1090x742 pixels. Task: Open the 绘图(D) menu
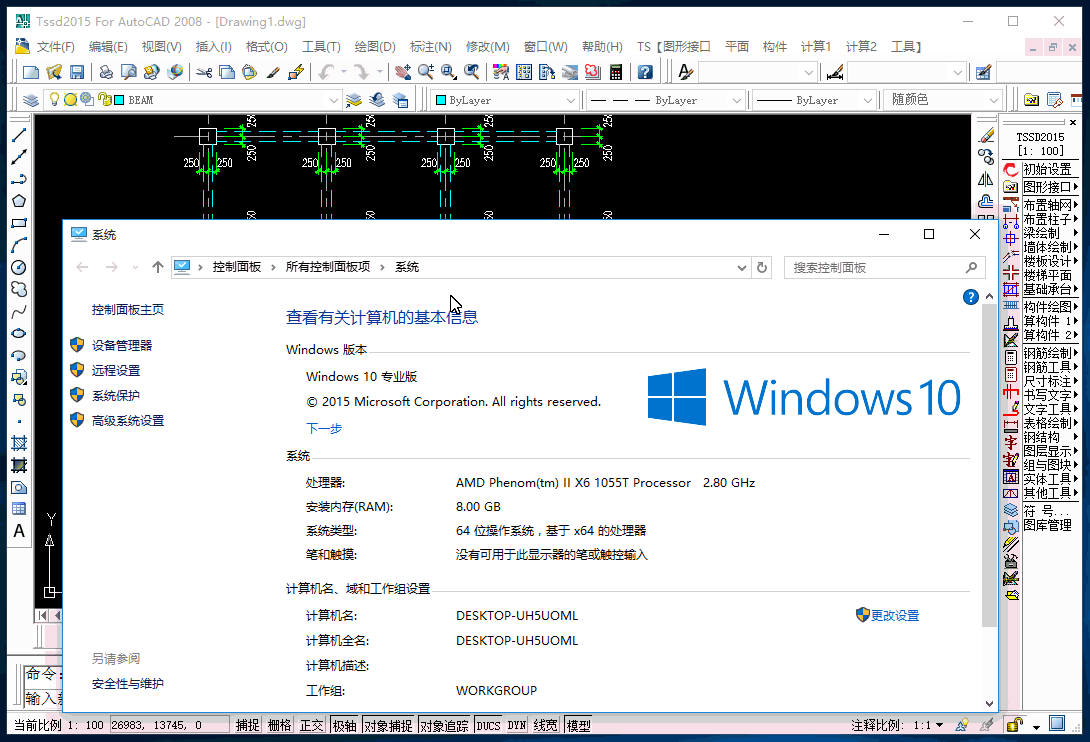tap(375, 47)
